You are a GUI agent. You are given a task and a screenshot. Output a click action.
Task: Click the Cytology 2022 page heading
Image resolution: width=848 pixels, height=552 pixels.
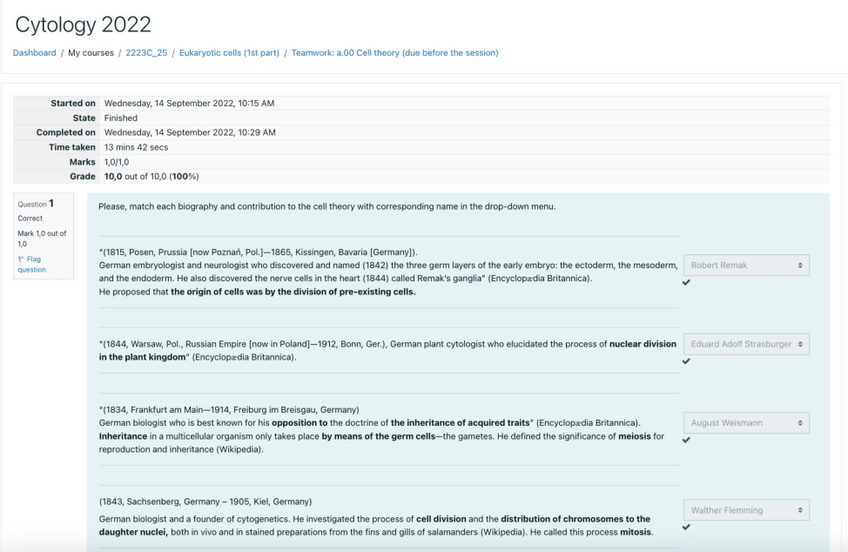point(83,24)
